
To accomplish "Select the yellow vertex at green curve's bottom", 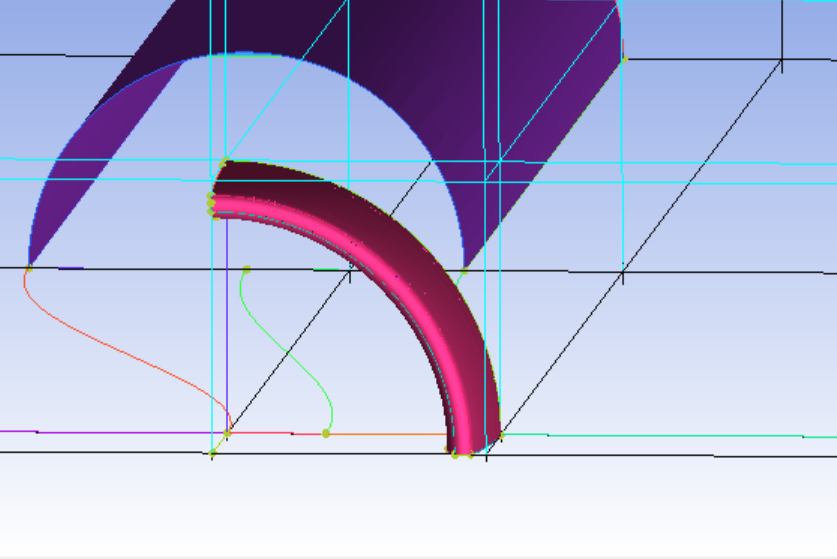I will [326, 433].
